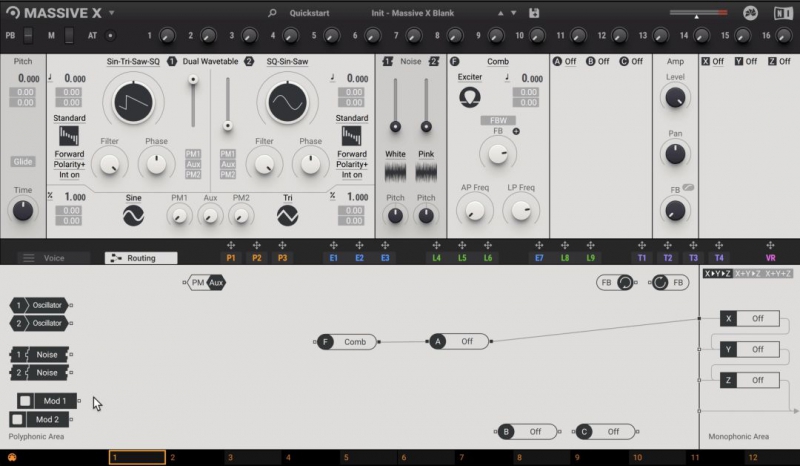800x466 pixels.
Task: Toggle oscillator 1 PM1 button
Action: pyautogui.click(x=193, y=154)
